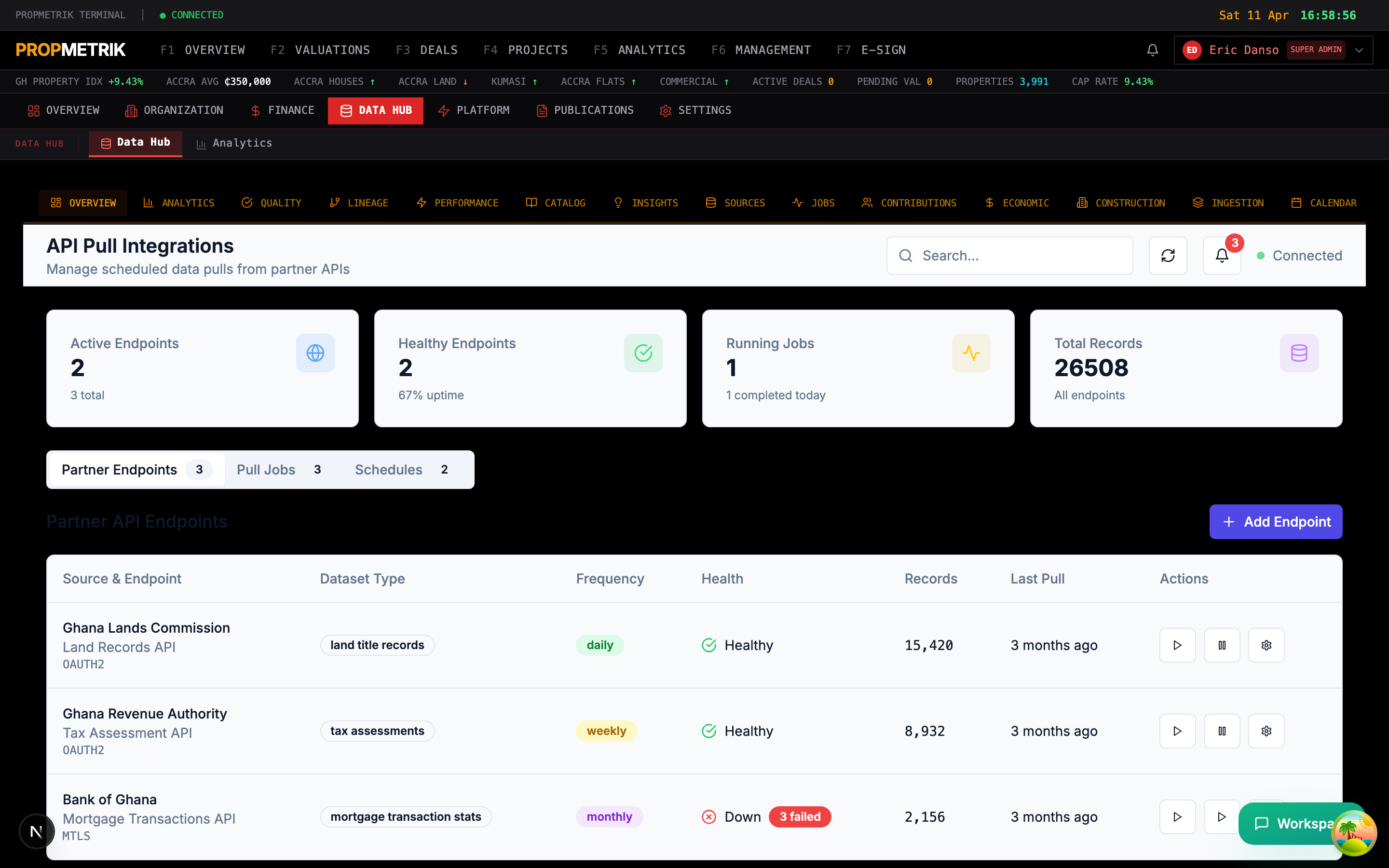Open F5 Analytics menu

pos(640,50)
